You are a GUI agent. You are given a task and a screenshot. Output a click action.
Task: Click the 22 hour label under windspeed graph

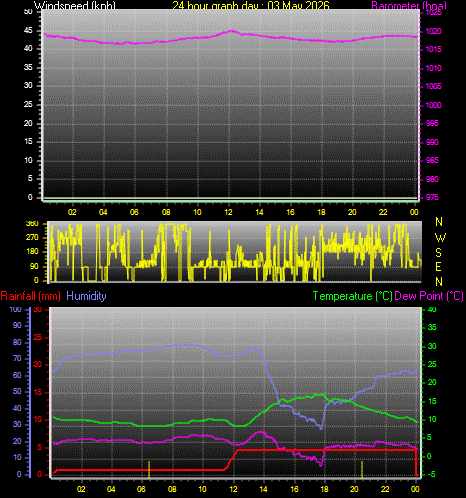383,212
